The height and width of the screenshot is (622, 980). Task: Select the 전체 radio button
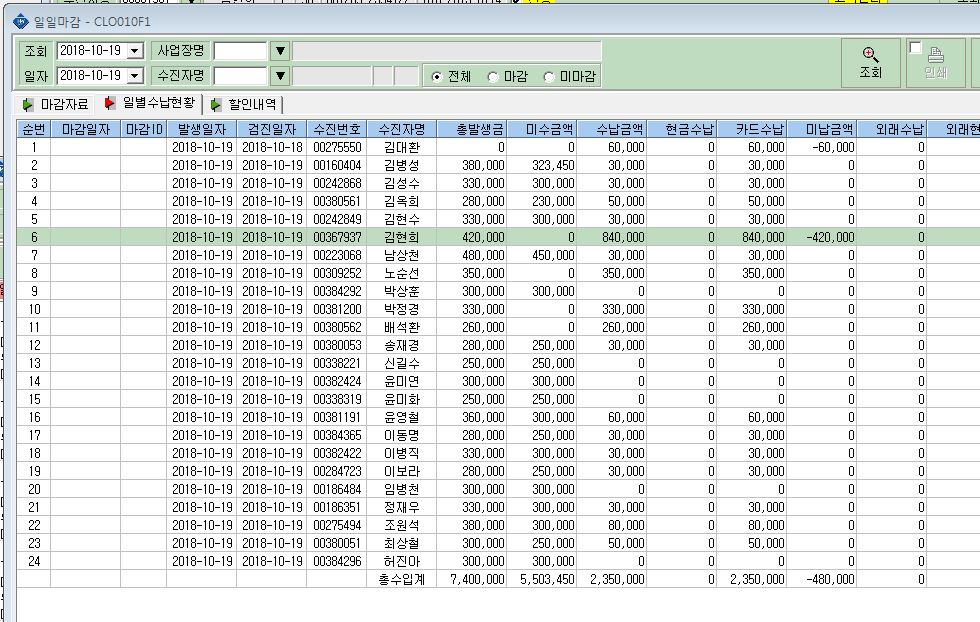click(x=437, y=77)
